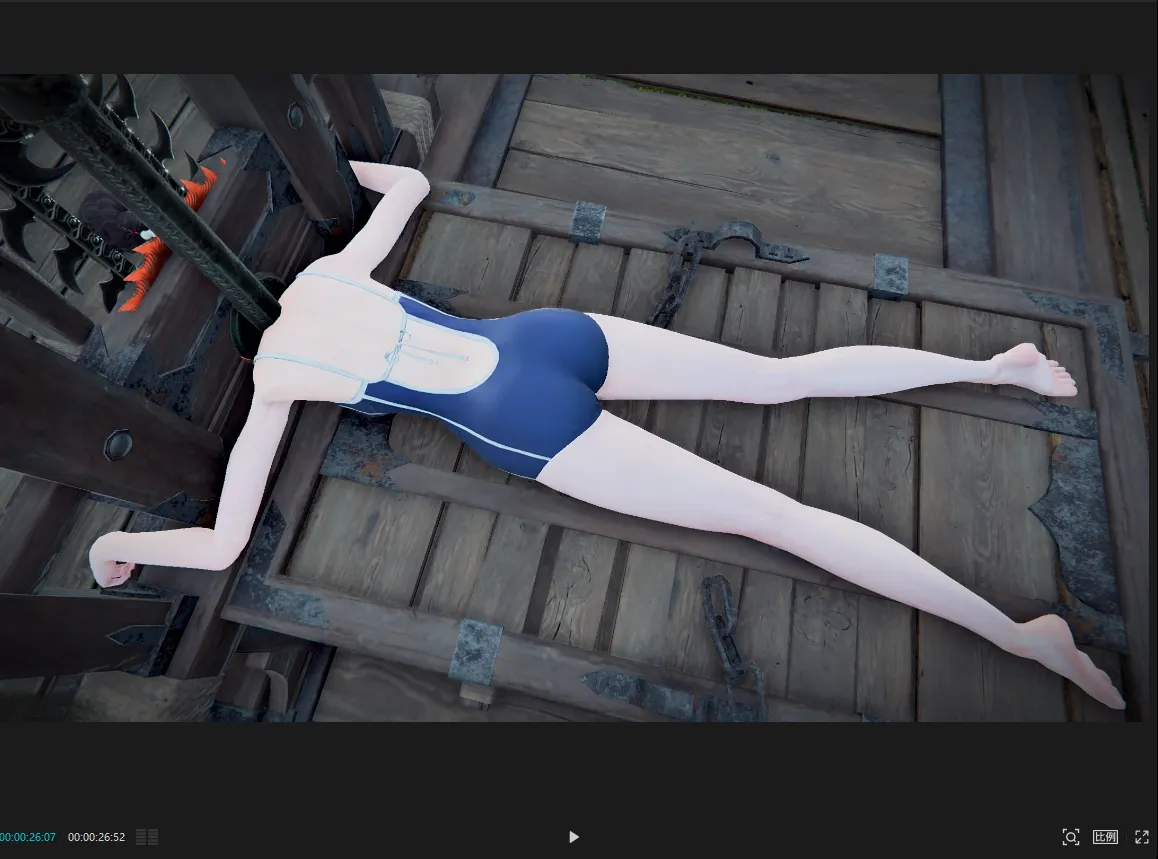Enter fullscreen preview mode
The height and width of the screenshot is (859, 1158).
[1142, 837]
